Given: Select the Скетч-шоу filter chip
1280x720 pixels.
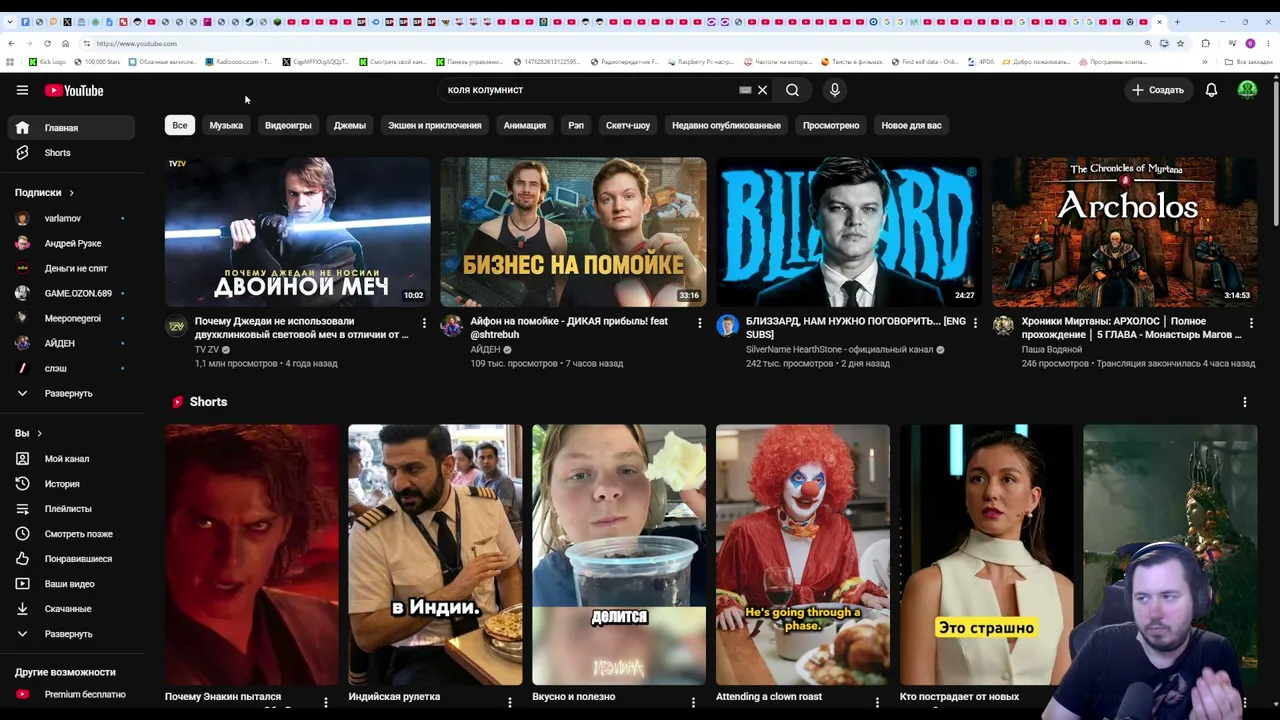Looking at the screenshot, I should click(628, 125).
